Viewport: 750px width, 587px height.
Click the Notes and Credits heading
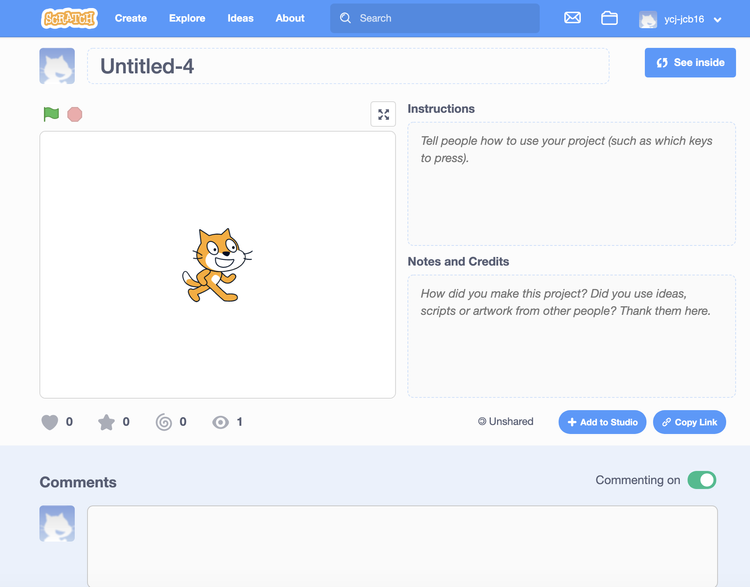pyautogui.click(x=458, y=261)
